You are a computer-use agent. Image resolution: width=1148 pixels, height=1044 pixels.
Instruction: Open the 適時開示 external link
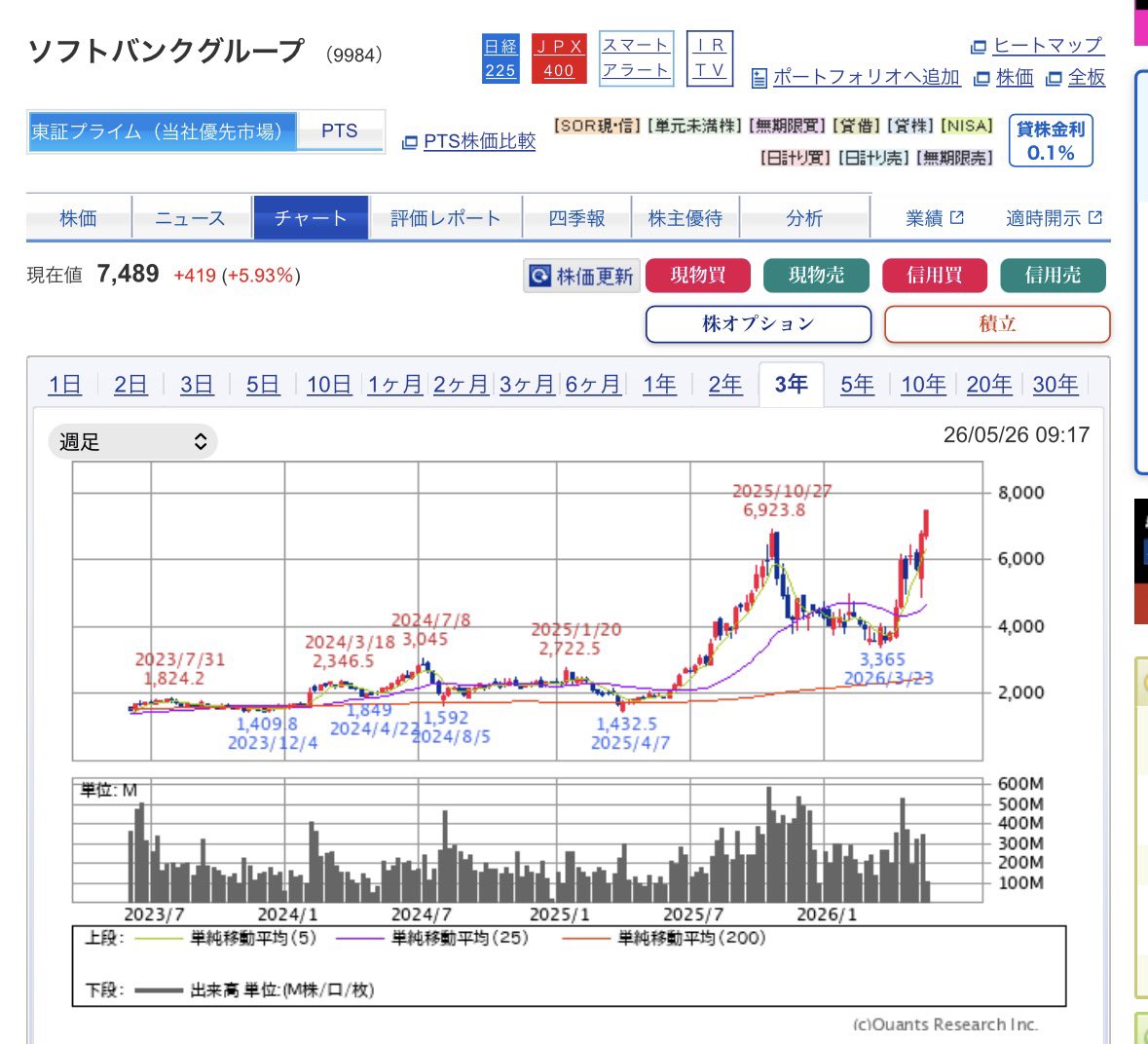[1054, 217]
